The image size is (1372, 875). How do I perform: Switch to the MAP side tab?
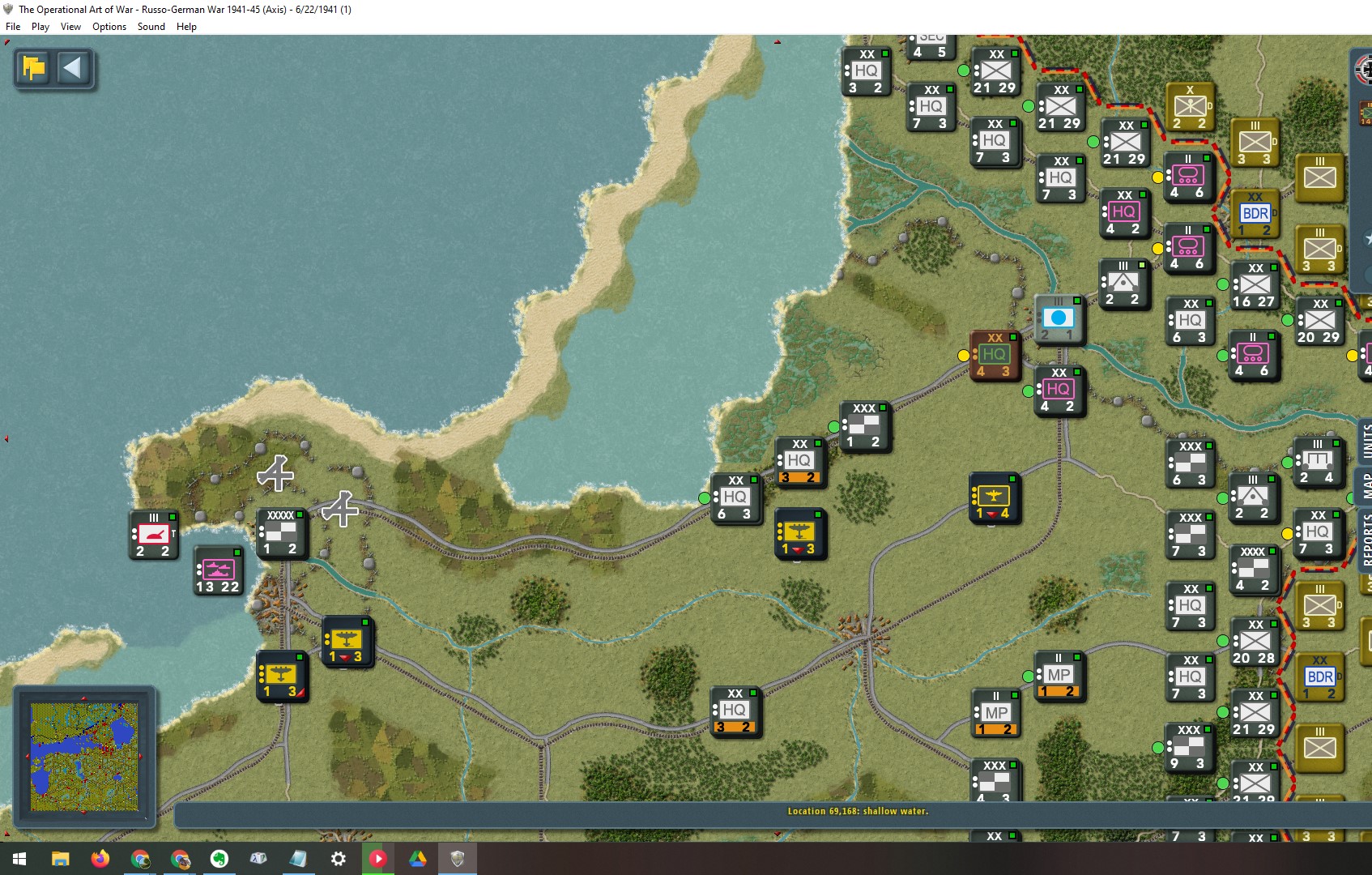point(1366,485)
